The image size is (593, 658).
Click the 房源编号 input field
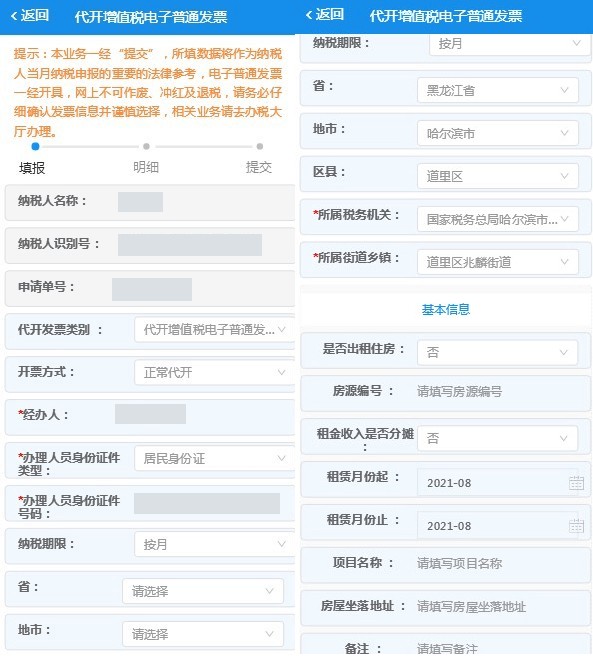point(499,392)
